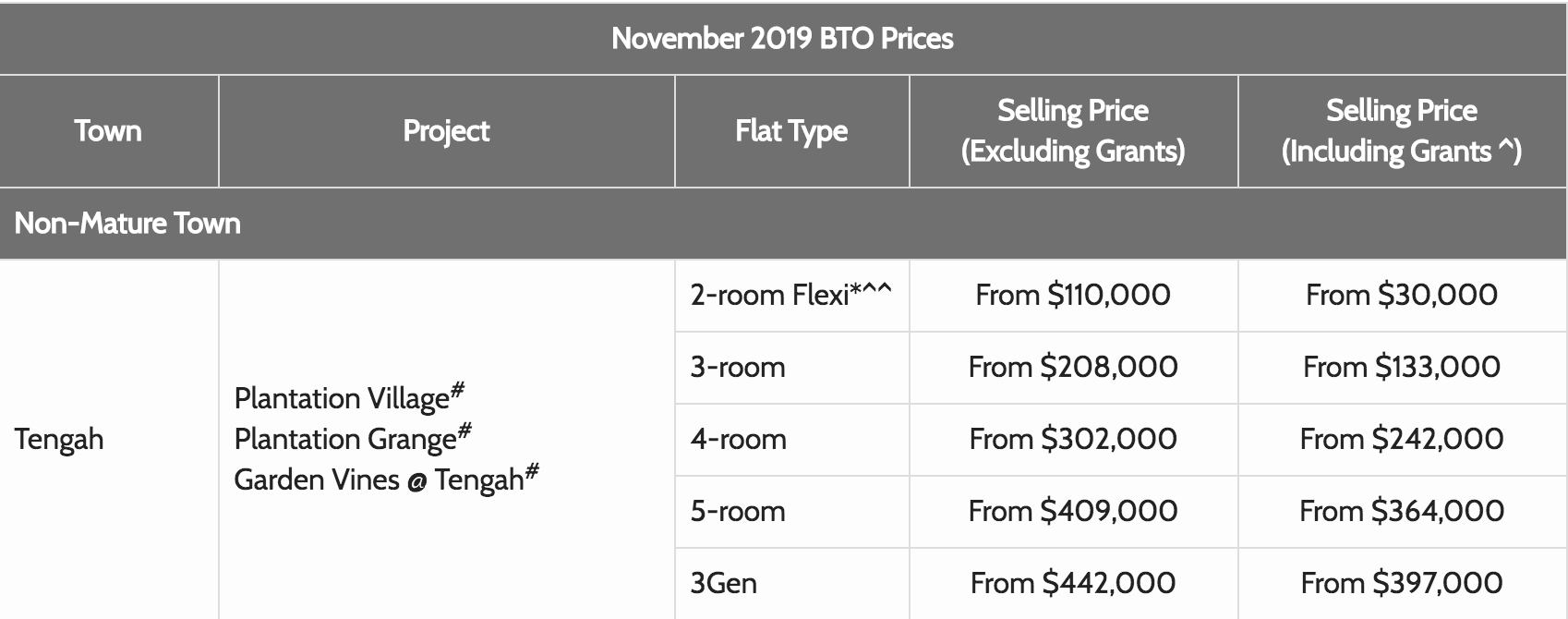Click the From $302,000 price cell

pyautogui.click(x=1073, y=439)
